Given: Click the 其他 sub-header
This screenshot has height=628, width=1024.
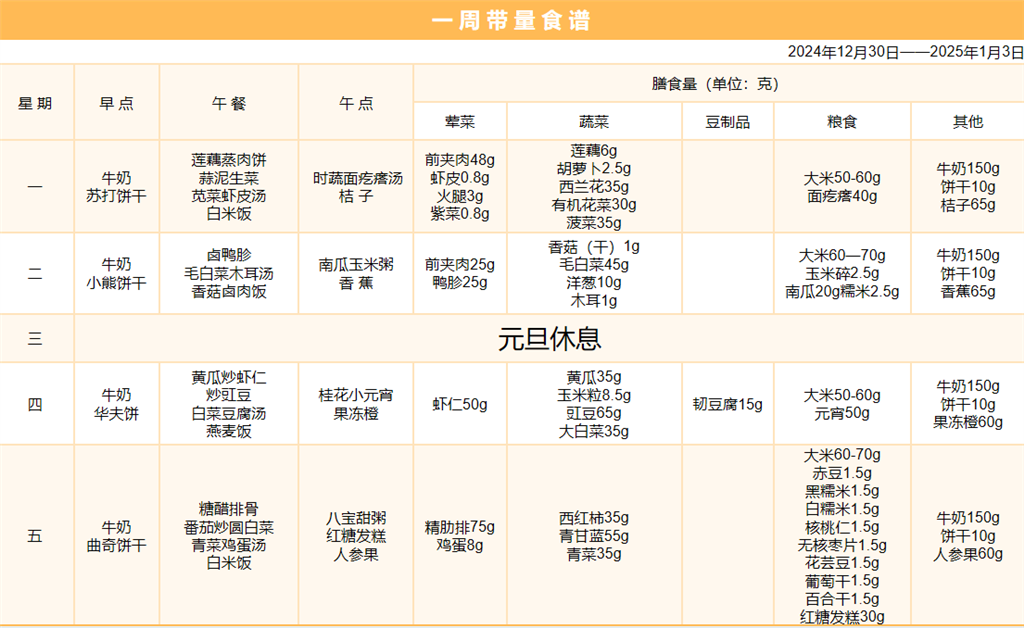Looking at the screenshot, I should tap(967, 121).
